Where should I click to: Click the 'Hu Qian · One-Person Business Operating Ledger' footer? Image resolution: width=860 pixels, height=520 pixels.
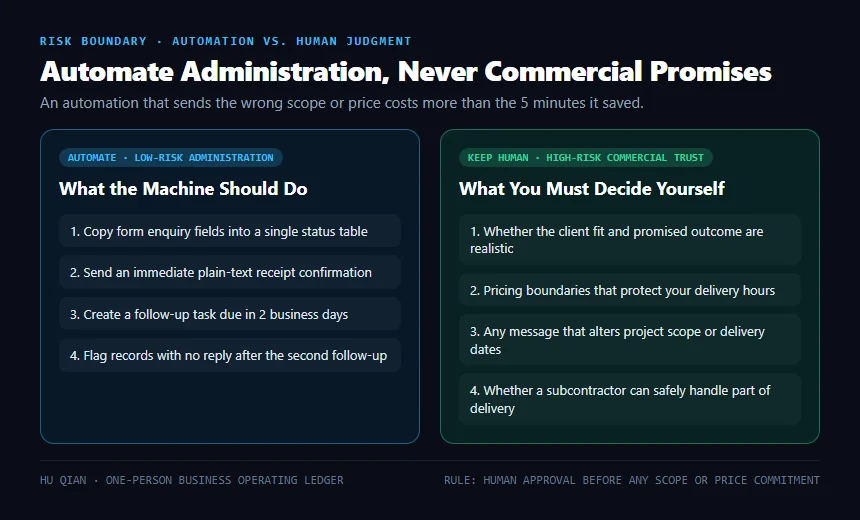coord(191,480)
